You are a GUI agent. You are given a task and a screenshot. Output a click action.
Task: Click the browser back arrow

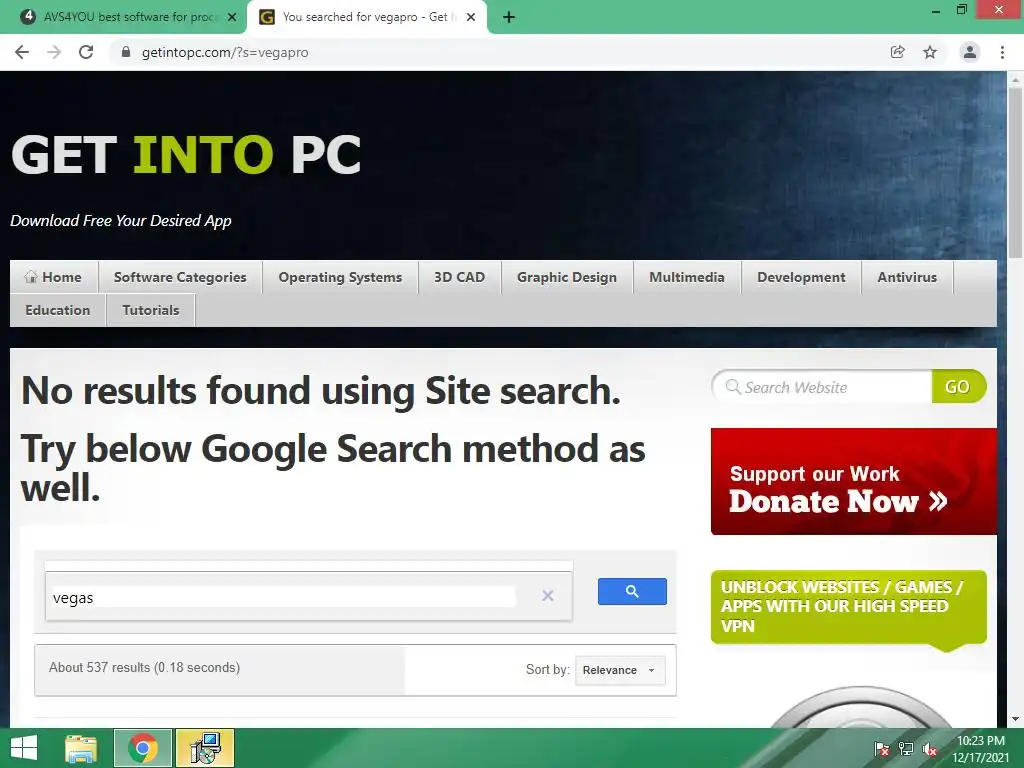click(22, 52)
